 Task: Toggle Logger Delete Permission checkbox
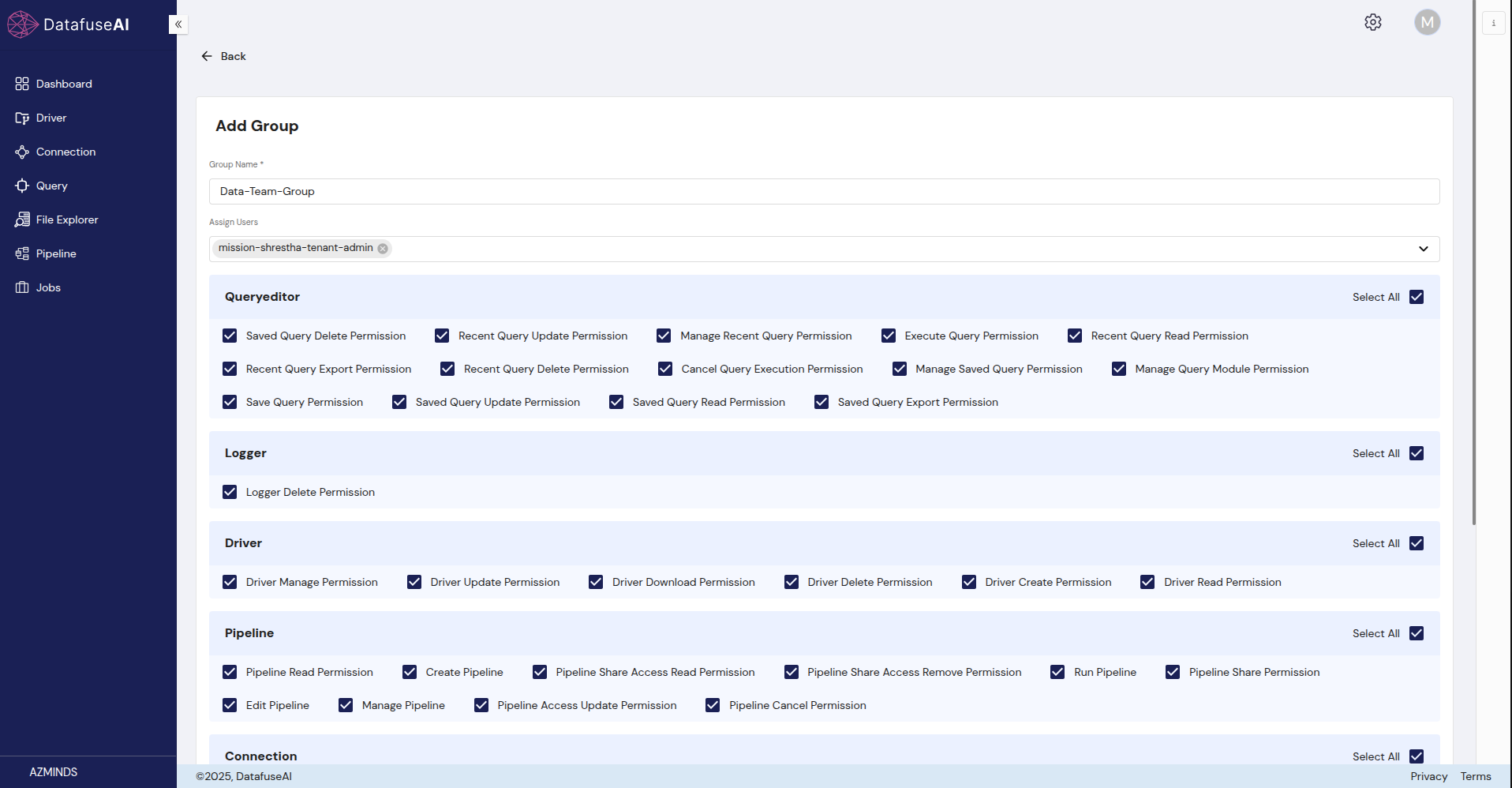[x=230, y=493]
